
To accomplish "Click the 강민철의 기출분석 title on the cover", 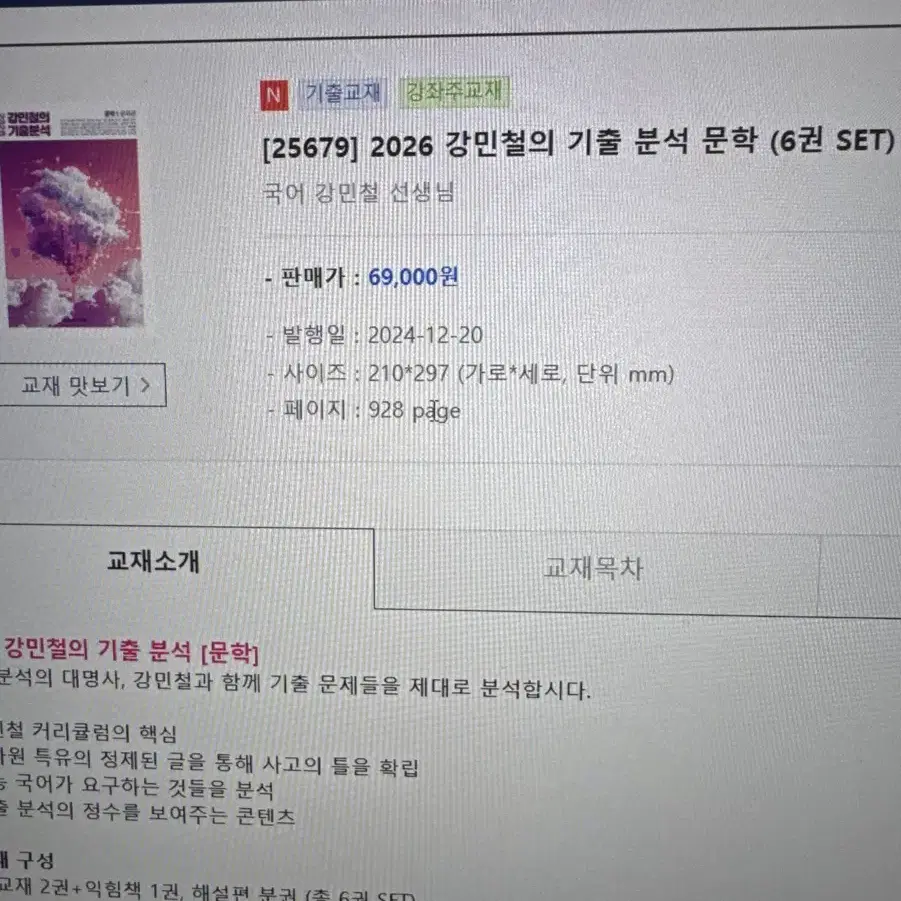I will 28,124.
